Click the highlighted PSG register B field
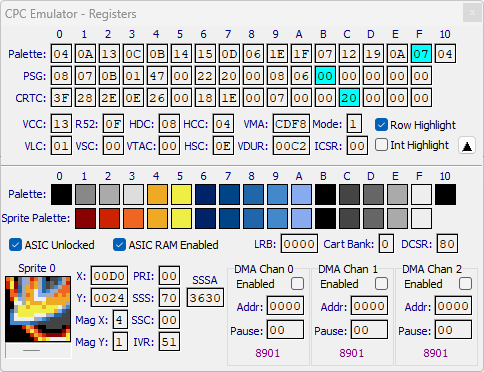484x372 pixels. click(325, 76)
